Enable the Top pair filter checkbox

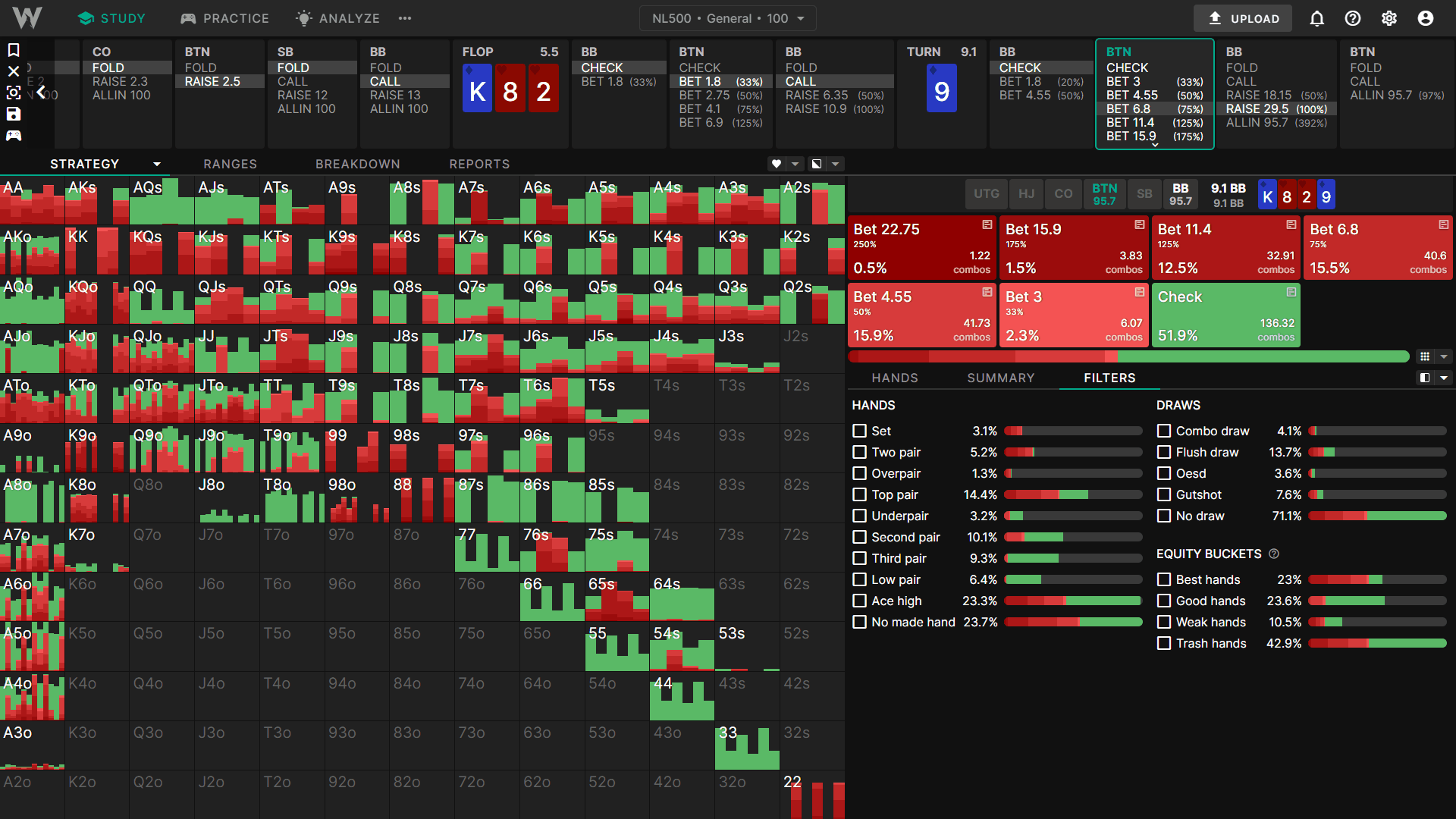coord(859,494)
